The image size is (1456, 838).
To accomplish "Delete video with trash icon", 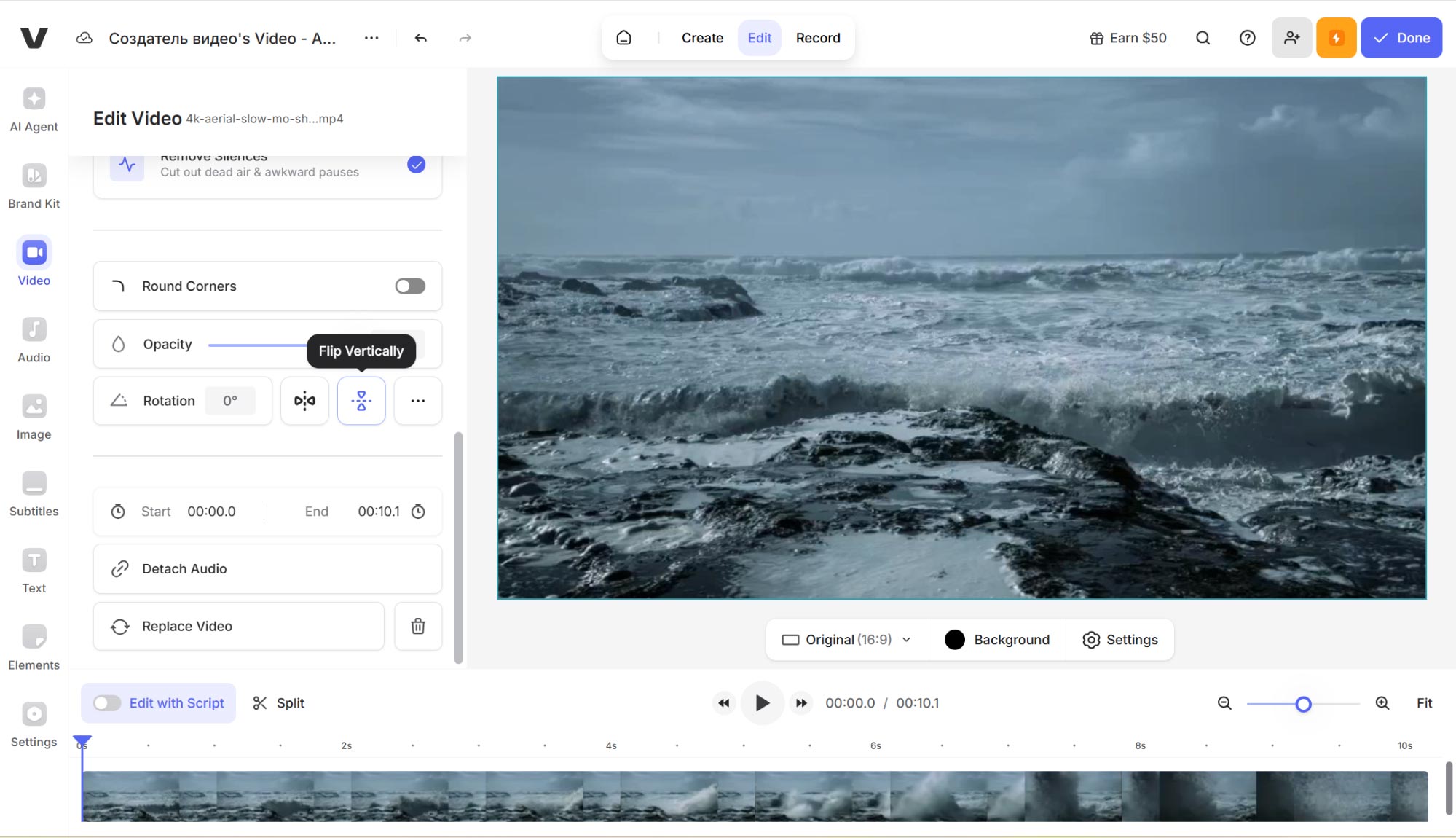I will [x=418, y=626].
